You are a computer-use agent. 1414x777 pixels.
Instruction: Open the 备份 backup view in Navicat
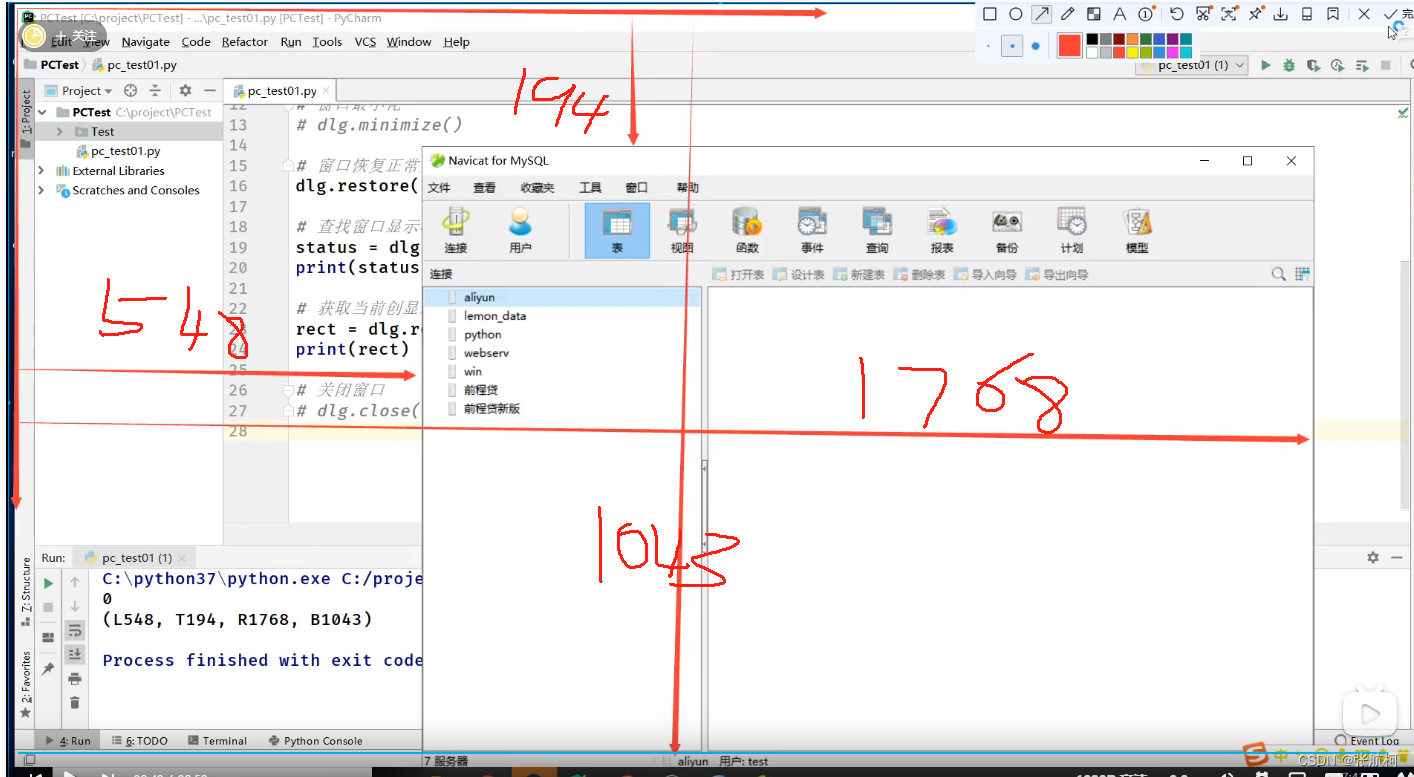[x=1007, y=231]
